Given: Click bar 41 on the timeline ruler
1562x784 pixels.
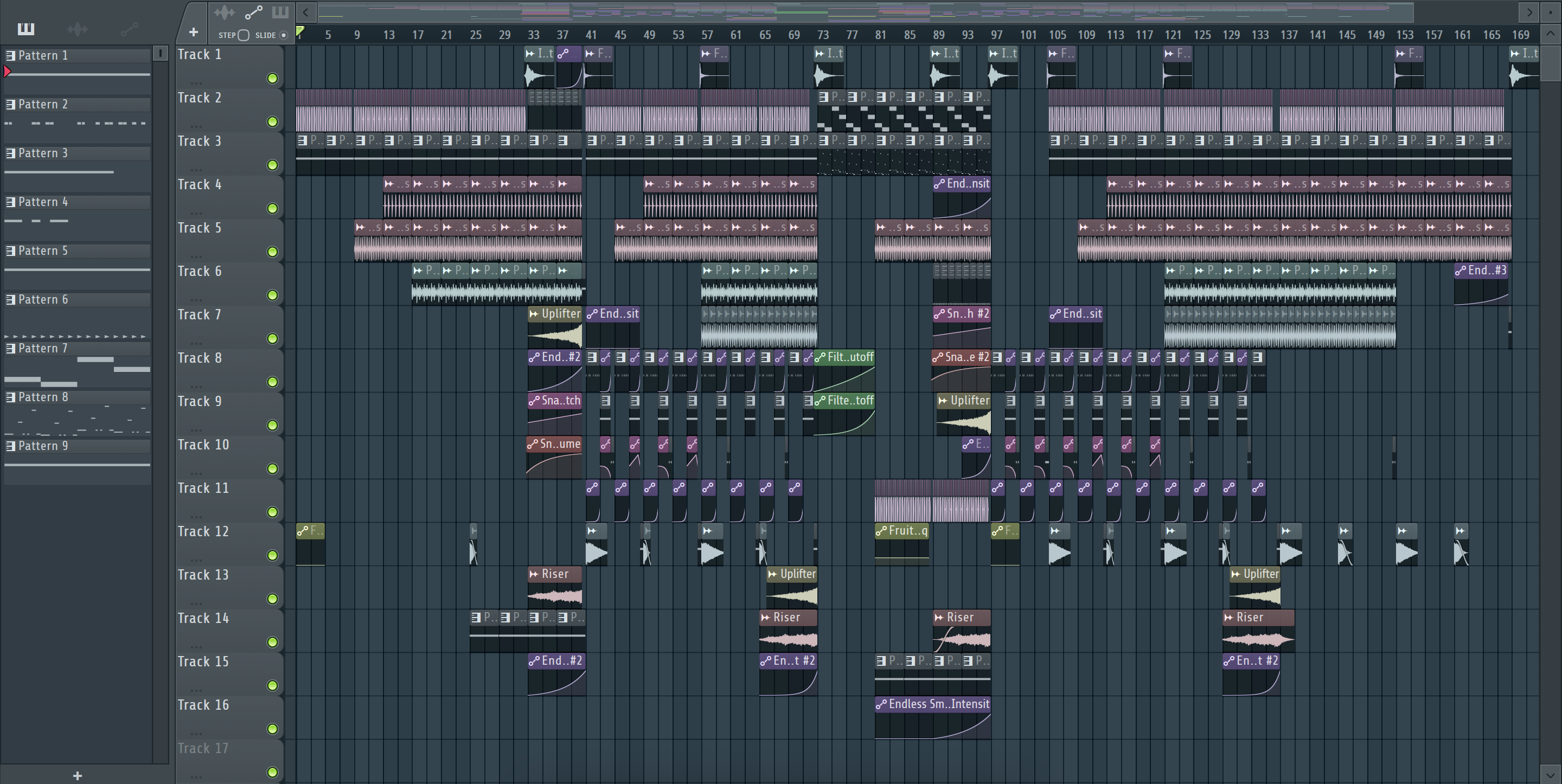Looking at the screenshot, I should [591, 35].
